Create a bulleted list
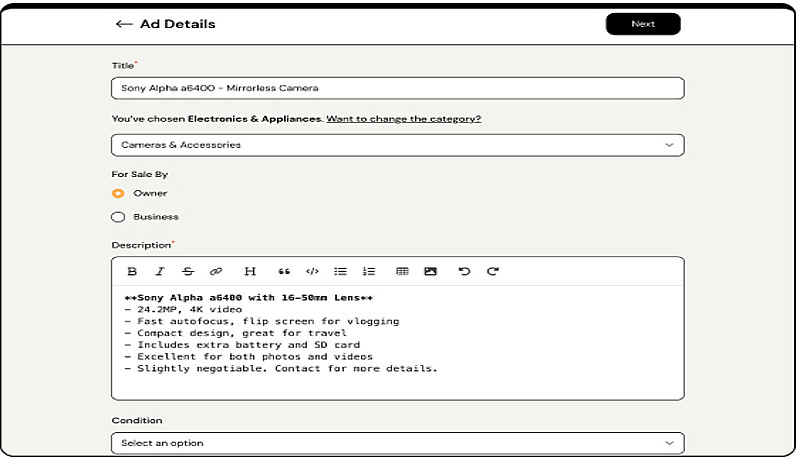 point(340,271)
